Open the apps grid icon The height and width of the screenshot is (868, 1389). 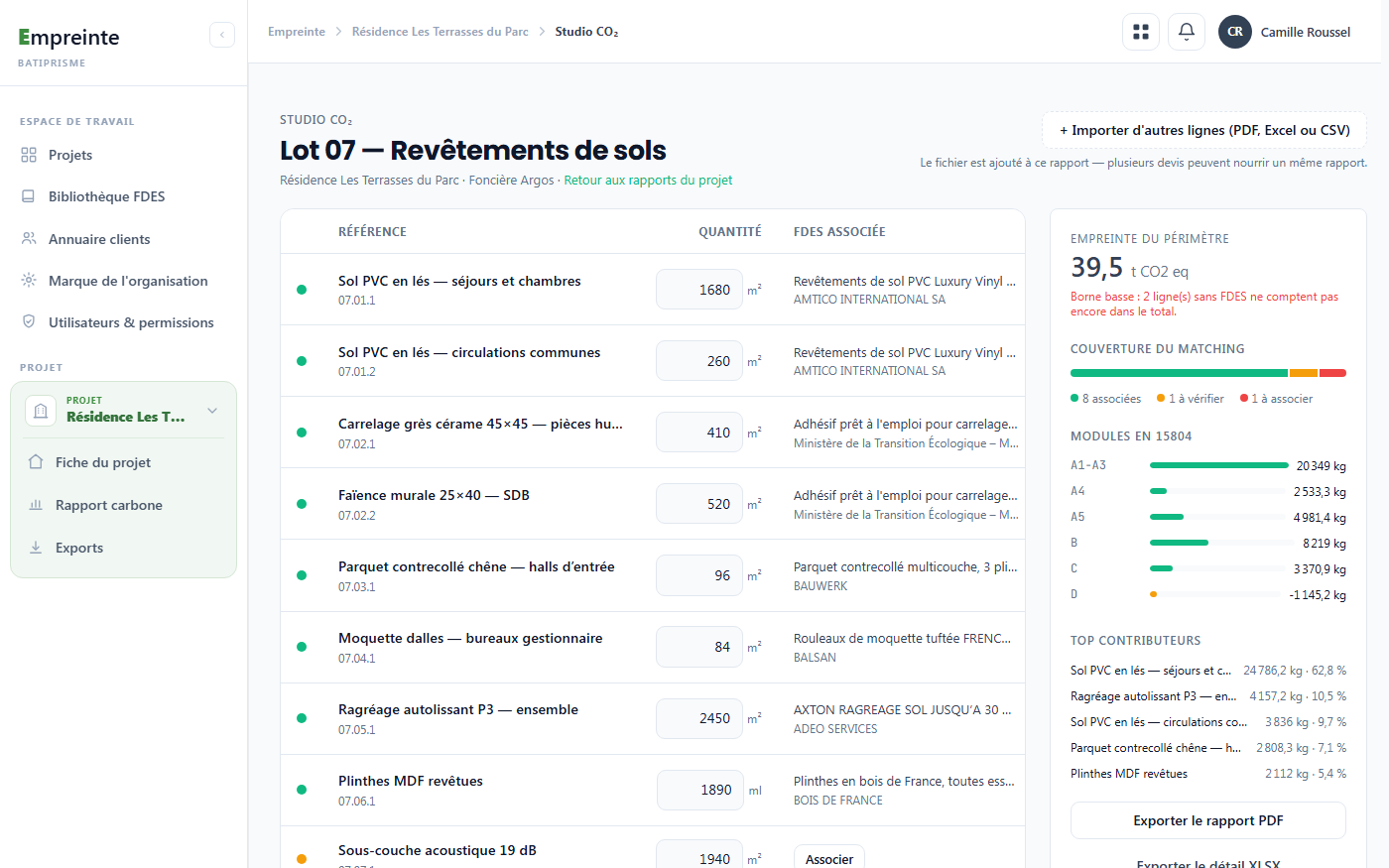click(x=1141, y=32)
